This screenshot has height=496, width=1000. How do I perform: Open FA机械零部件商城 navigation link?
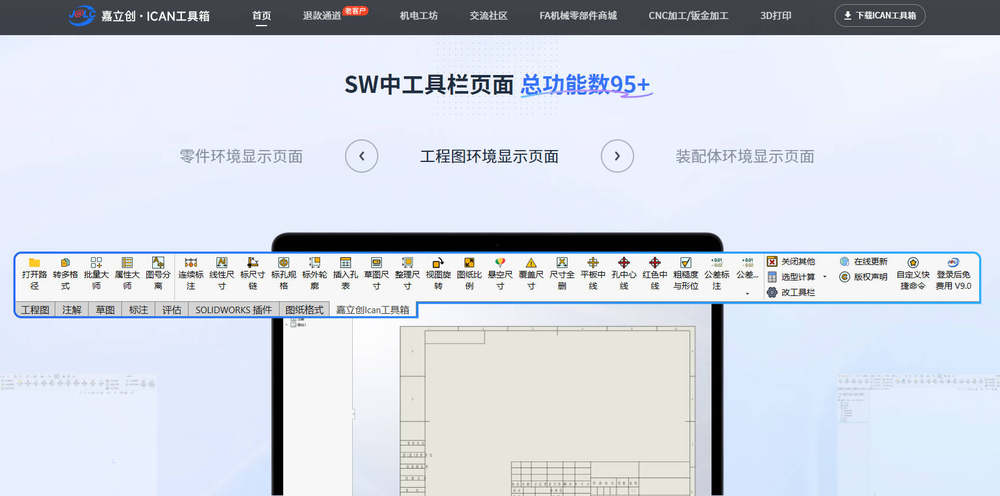click(578, 16)
